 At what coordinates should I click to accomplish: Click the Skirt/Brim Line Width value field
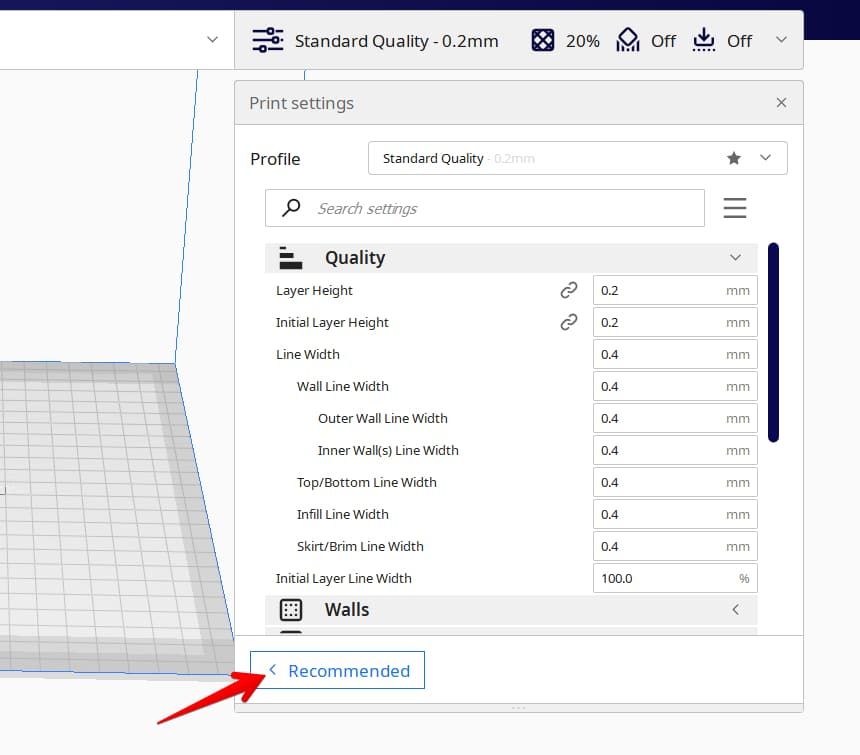coord(659,546)
